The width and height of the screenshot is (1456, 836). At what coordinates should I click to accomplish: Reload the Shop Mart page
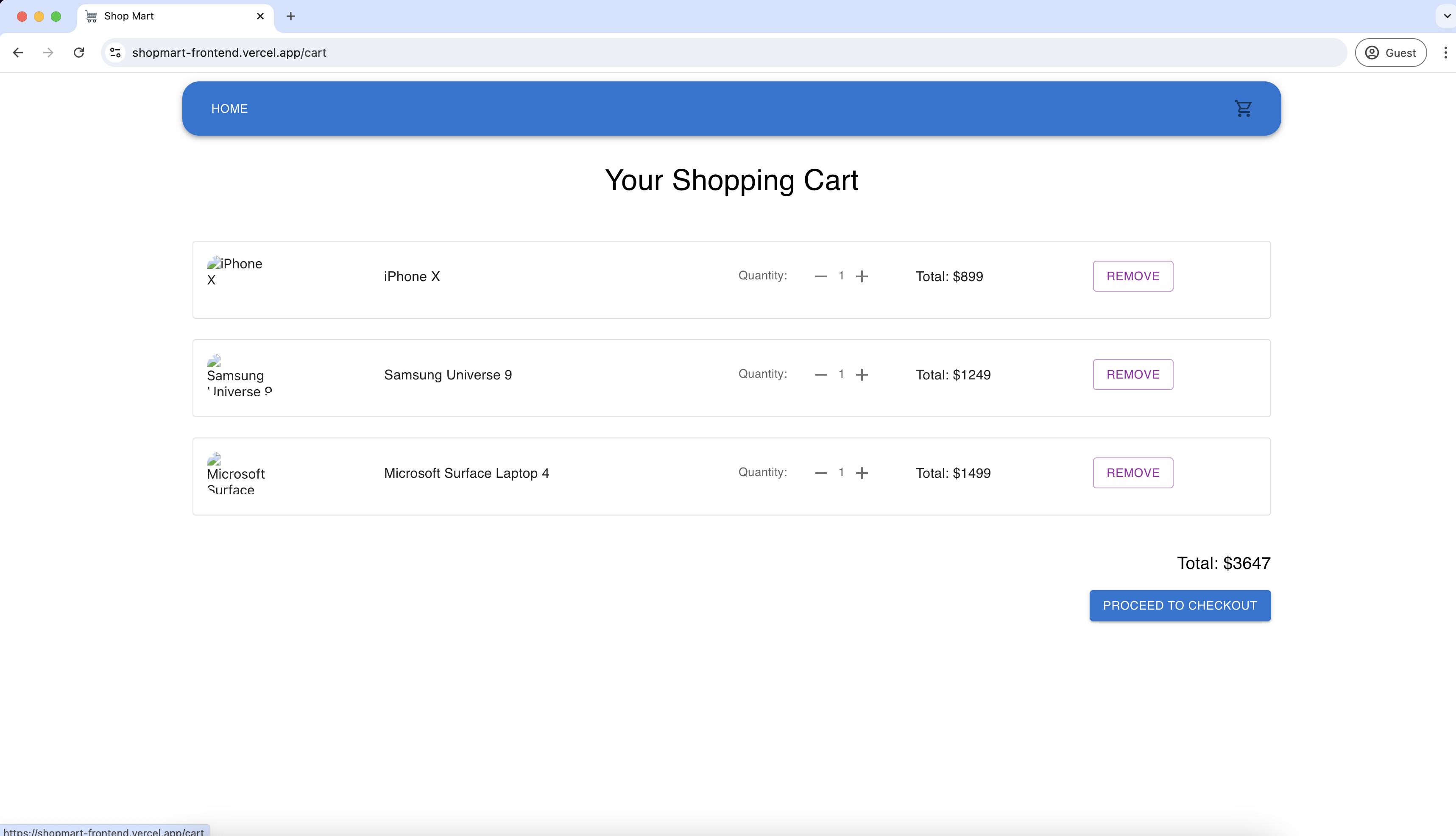[x=79, y=53]
